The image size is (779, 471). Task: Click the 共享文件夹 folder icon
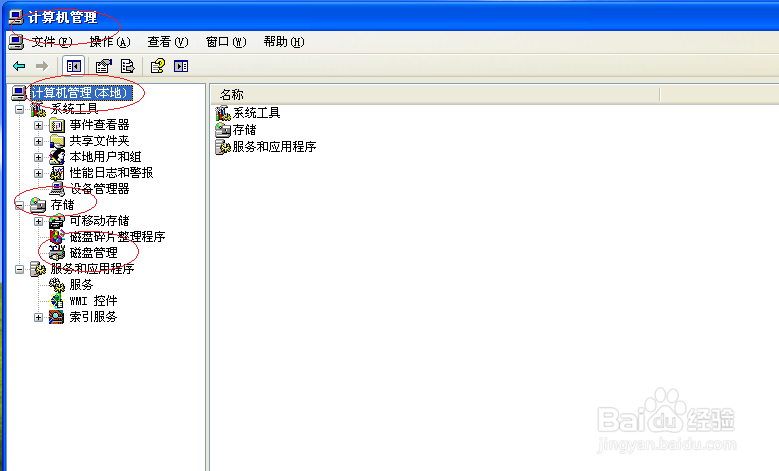[x=57, y=141]
